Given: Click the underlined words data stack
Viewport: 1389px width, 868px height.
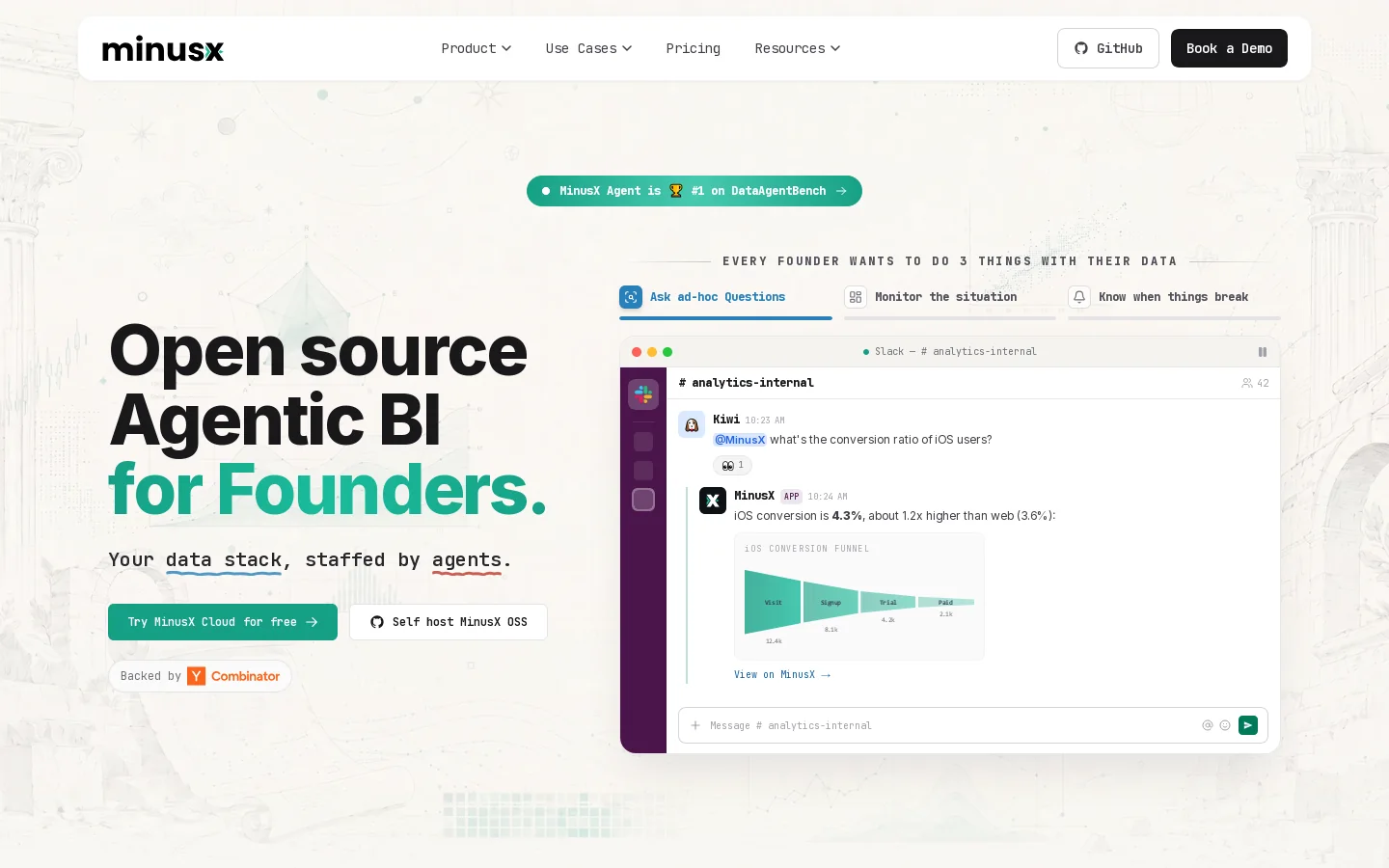Looking at the screenshot, I should pos(224,560).
